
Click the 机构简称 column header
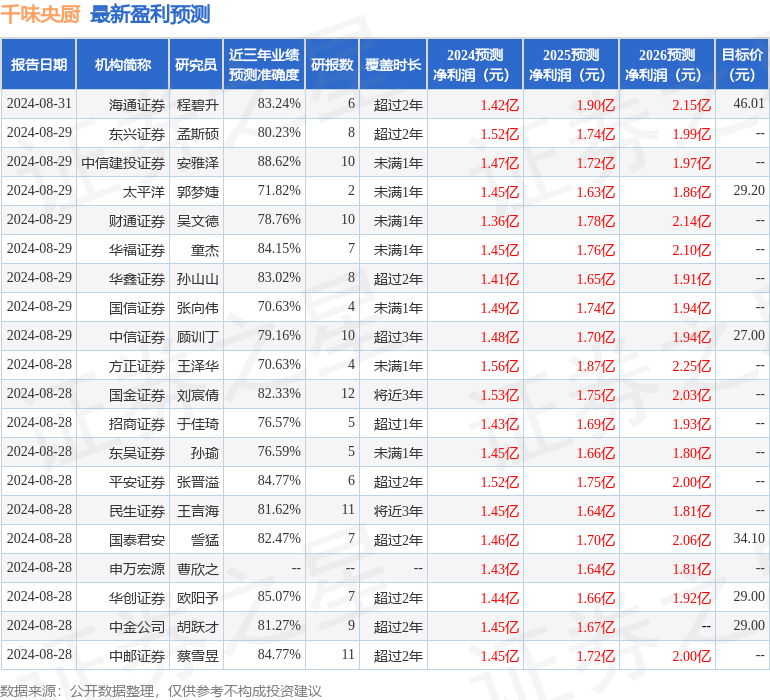coord(123,64)
